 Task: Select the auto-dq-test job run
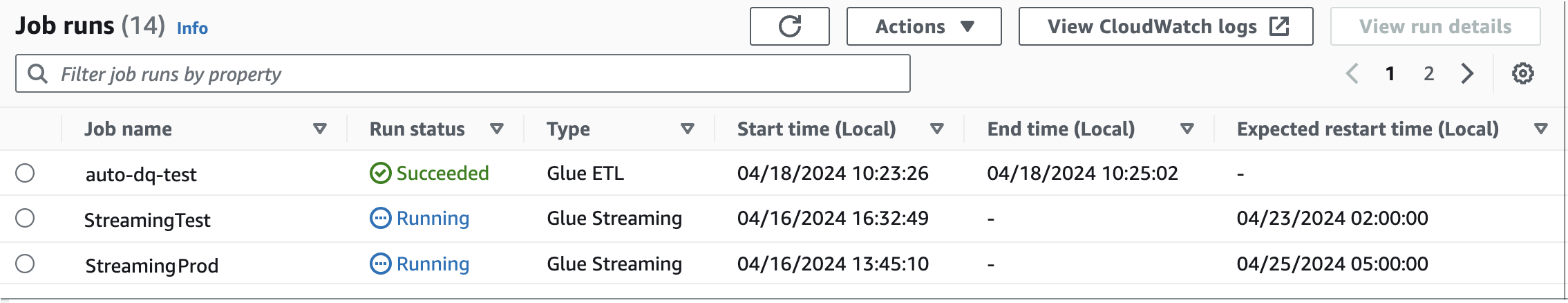(x=25, y=173)
